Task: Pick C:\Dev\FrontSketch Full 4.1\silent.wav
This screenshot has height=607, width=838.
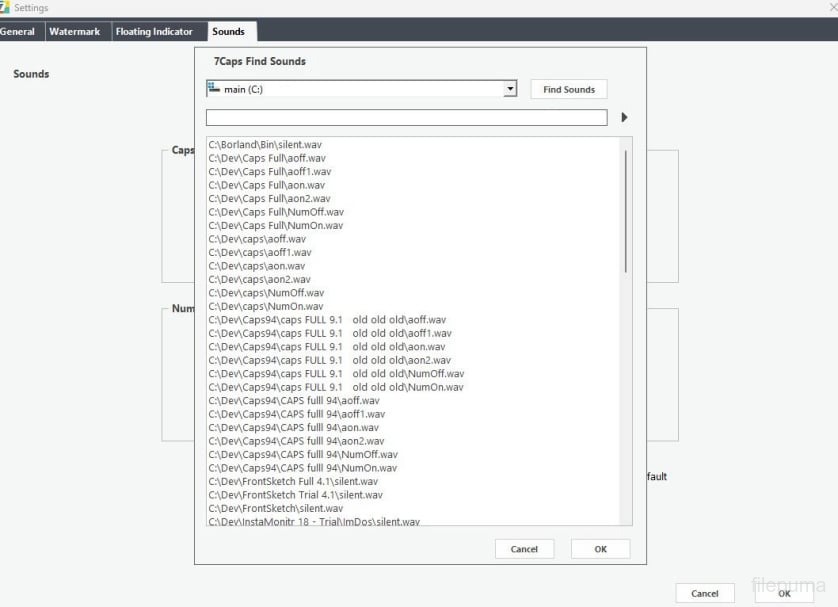Action: pyautogui.click(x=293, y=482)
